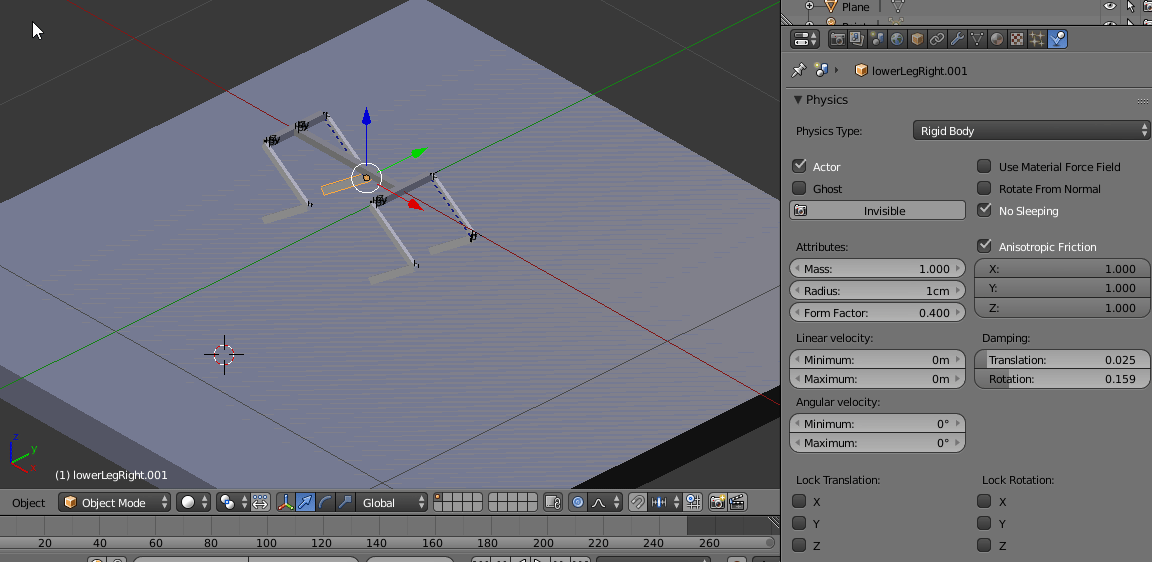The height and width of the screenshot is (562, 1152).
Task: Open the snap element dropdown
Action: click(664, 502)
